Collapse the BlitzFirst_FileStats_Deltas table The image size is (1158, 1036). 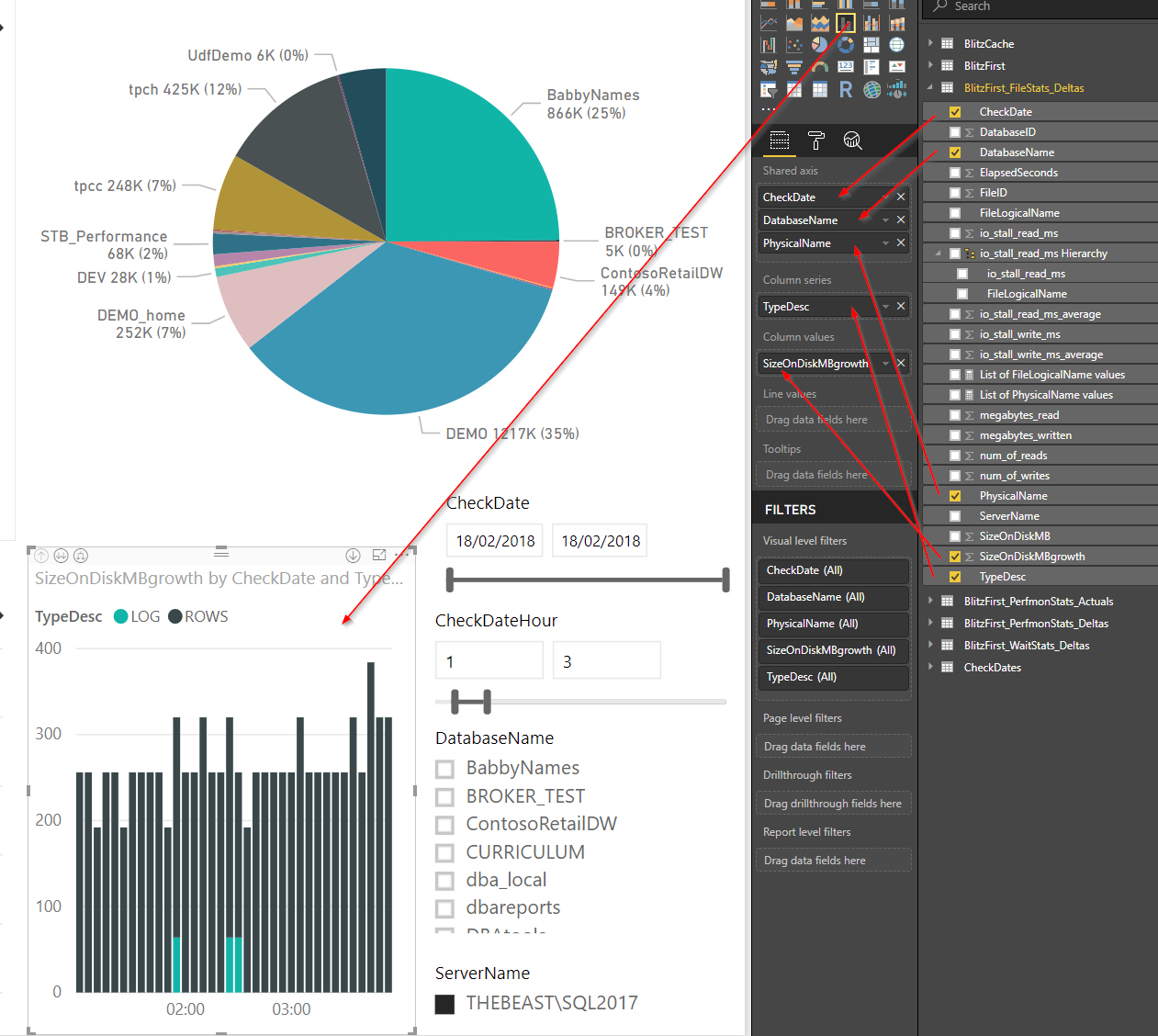click(930, 87)
